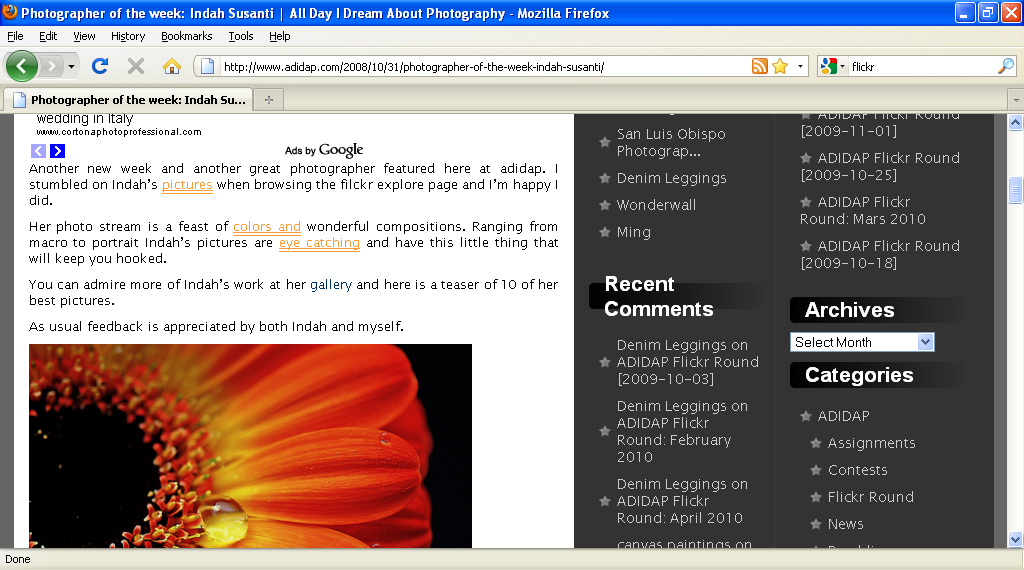Expand the address bar history dropdown
The width and height of the screenshot is (1024, 570).
(801, 66)
